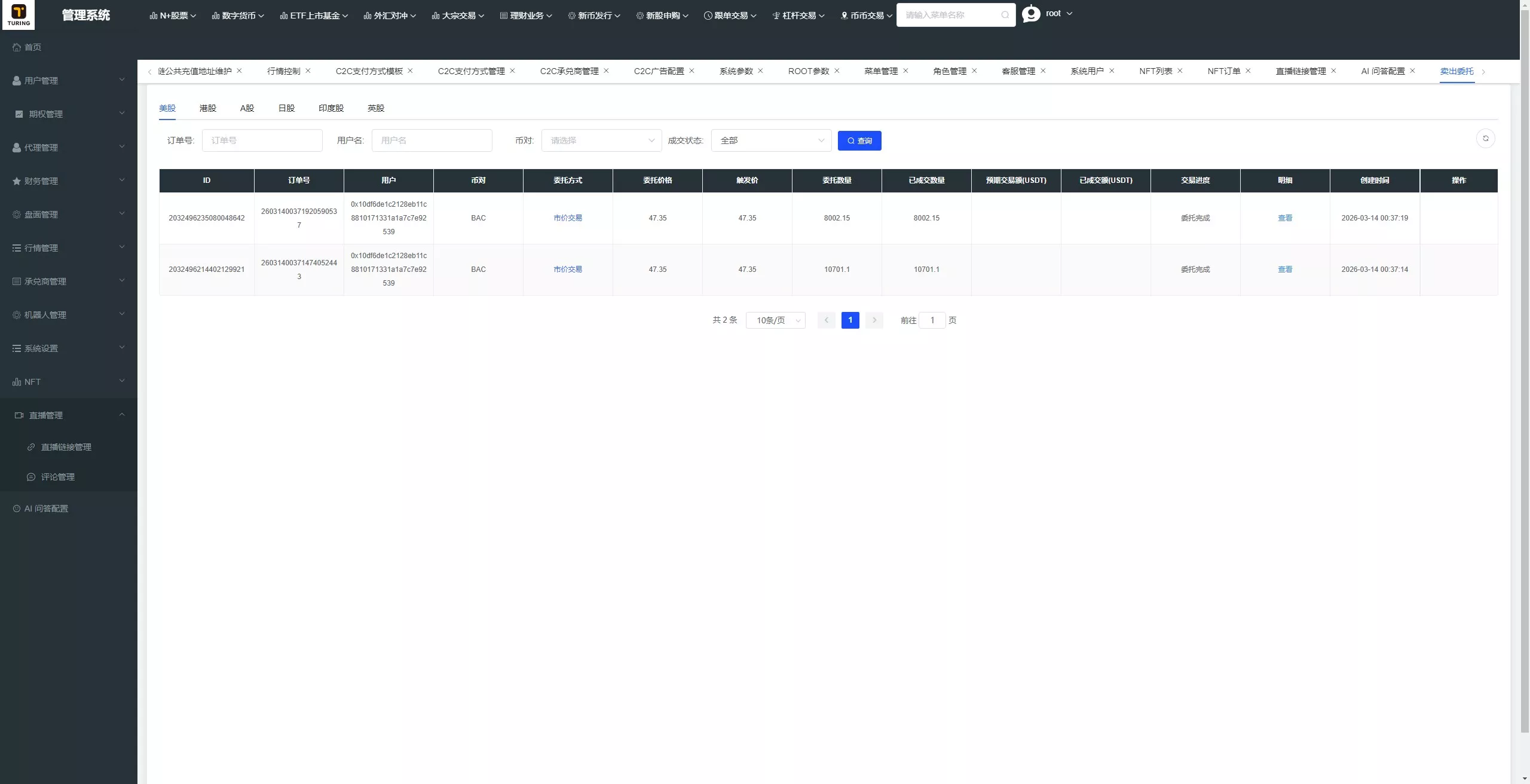Click 查看 for order created 00:37:14
1530x784 pixels.
click(x=1285, y=269)
